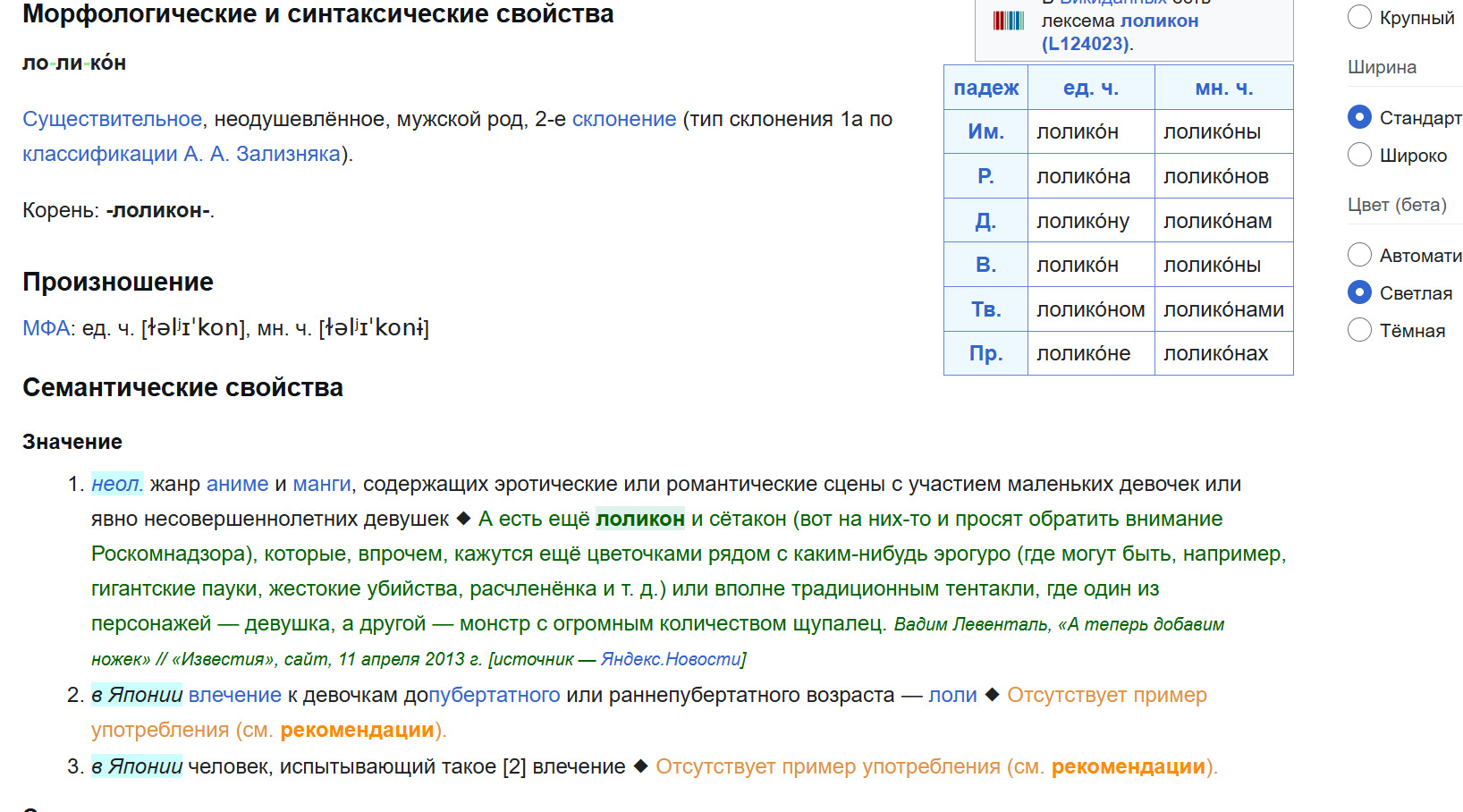Select the Крупный text size option
Image resolution: width=1463 pixels, height=812 pixels.
pyautogui.click(x=1359, y=17)
